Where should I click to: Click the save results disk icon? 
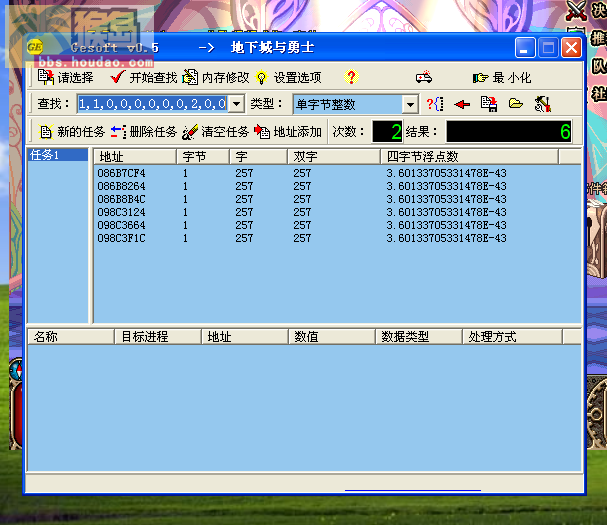489,104
